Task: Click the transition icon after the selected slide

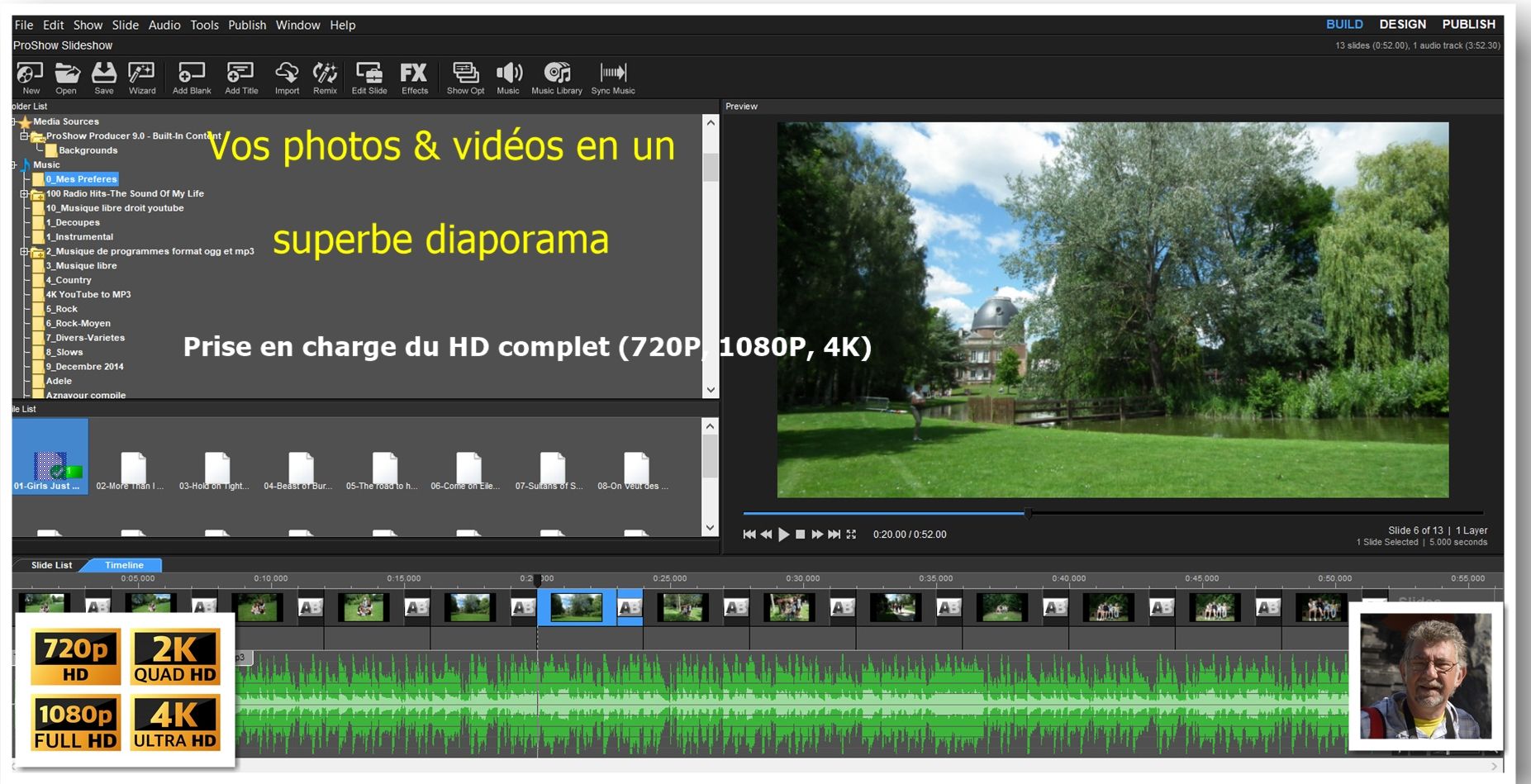Action: 630,608
